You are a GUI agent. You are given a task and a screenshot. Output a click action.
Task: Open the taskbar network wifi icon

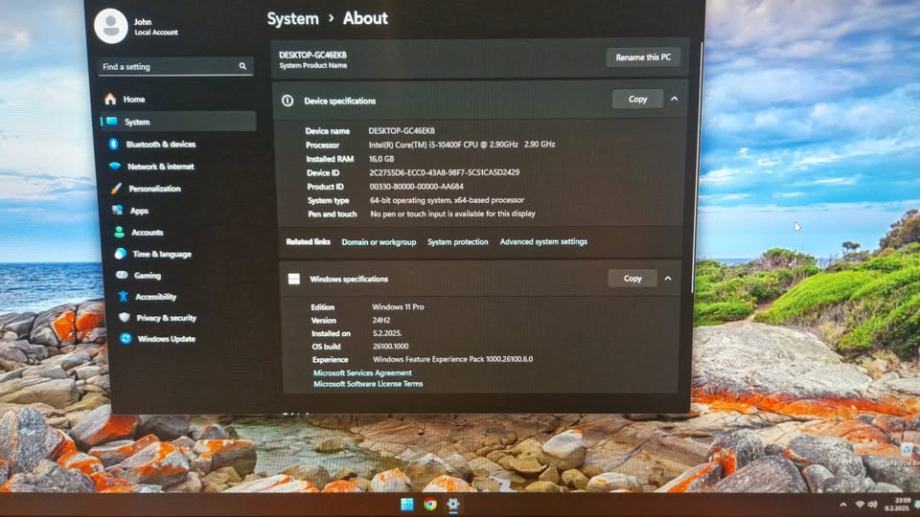tap(860, 505)
